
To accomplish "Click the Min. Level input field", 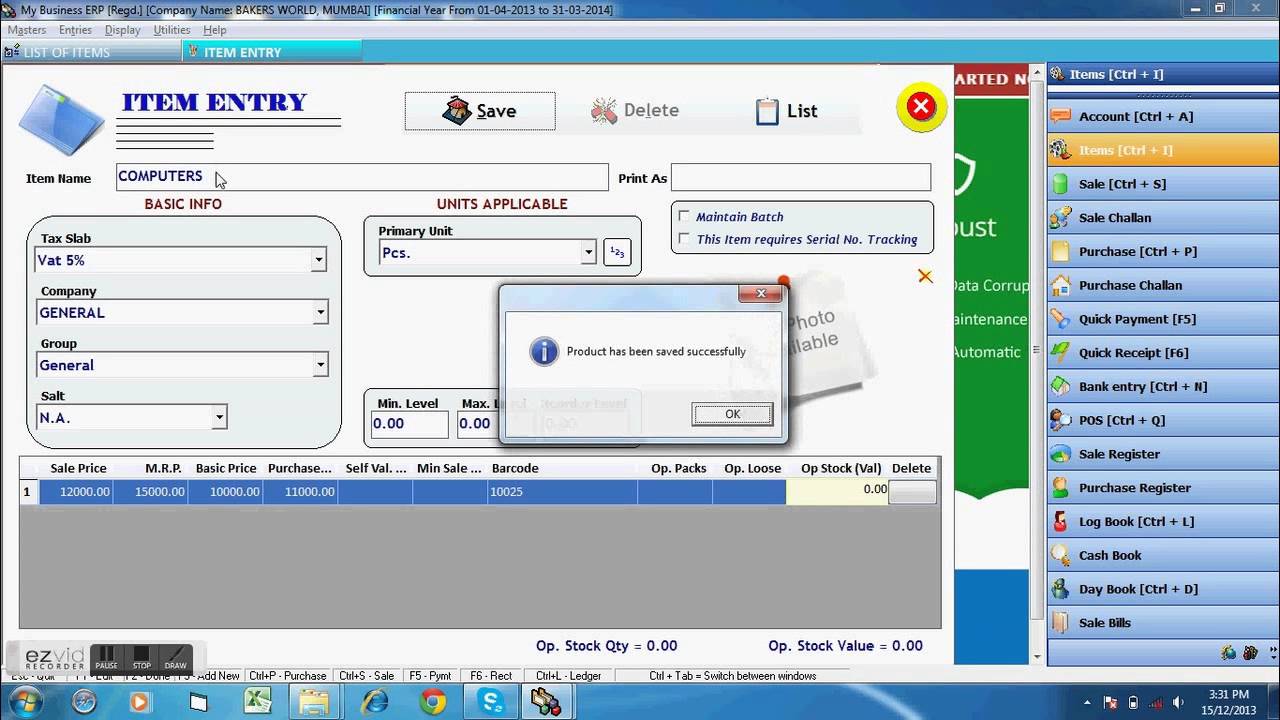I will pos(409,424).
